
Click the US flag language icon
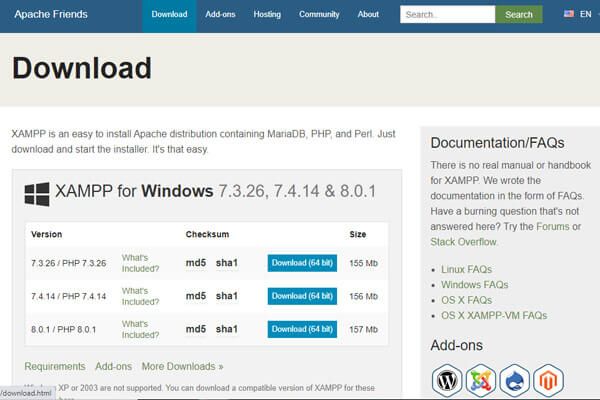tap(569, 14)
